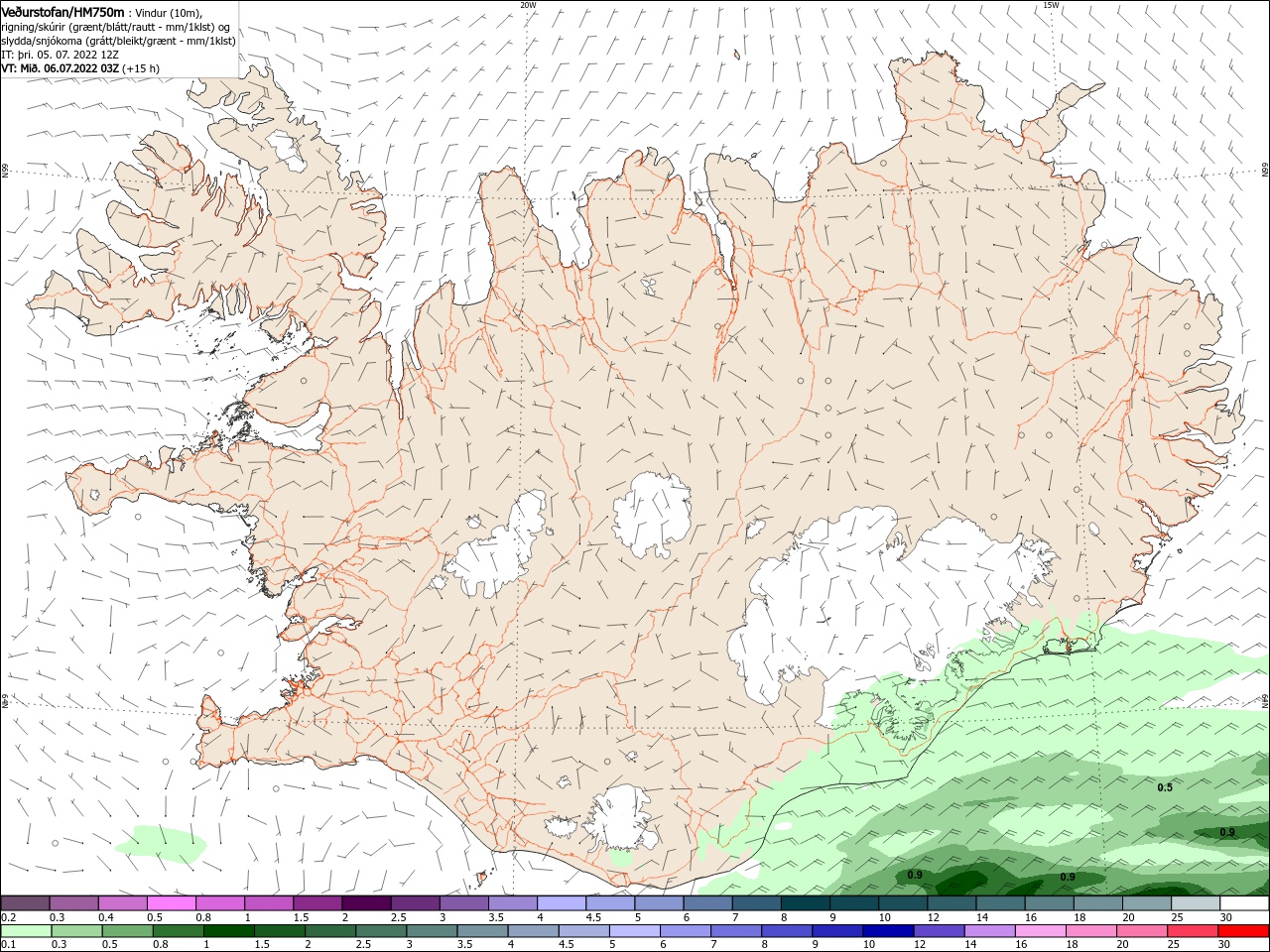Choose the snow legend swatch for 20
Screen dimensions: 1270x952
point(1147,903)
